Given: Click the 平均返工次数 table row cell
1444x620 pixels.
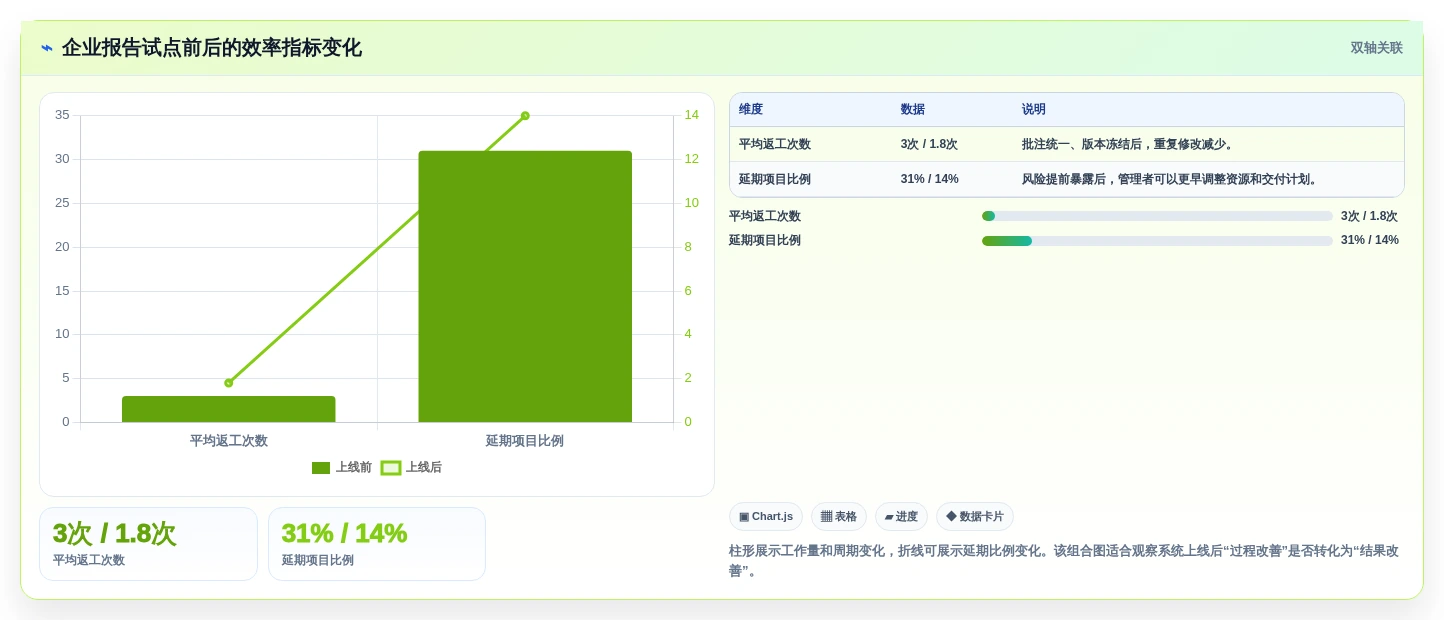Looking at the screenshot, I should (x=775, y=144).
